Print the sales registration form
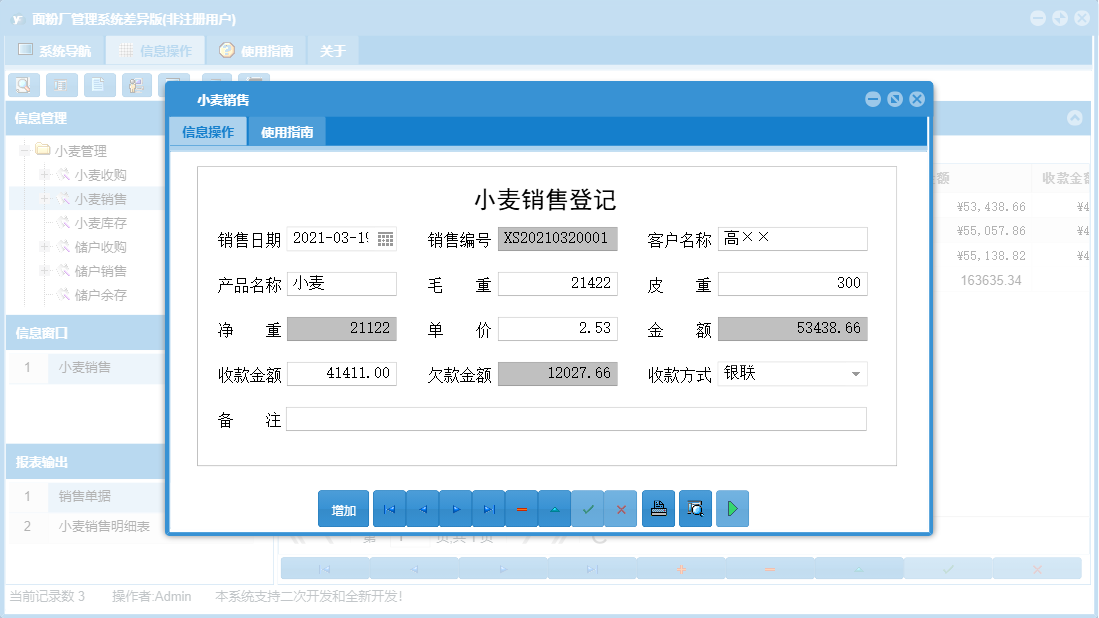The width and height of the screenshot is (1099, 618). pos(658,508)
